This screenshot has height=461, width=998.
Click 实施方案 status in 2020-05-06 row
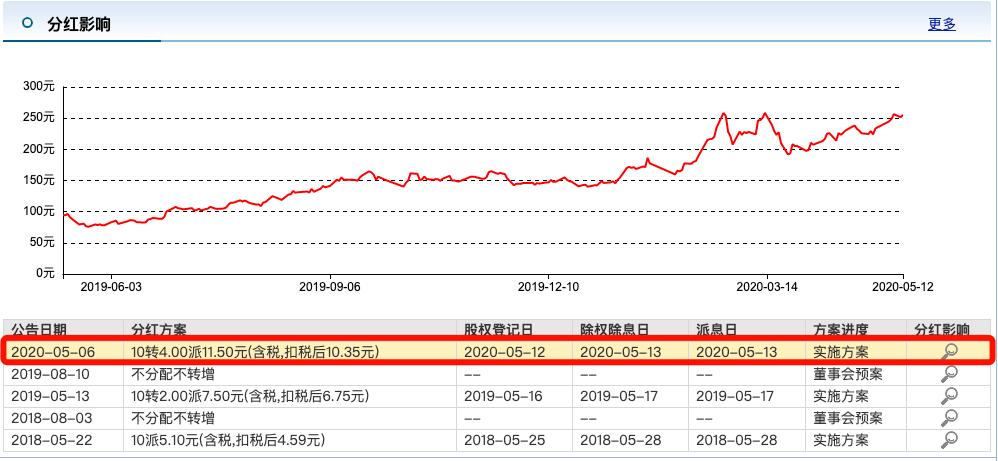pos(841,351)
